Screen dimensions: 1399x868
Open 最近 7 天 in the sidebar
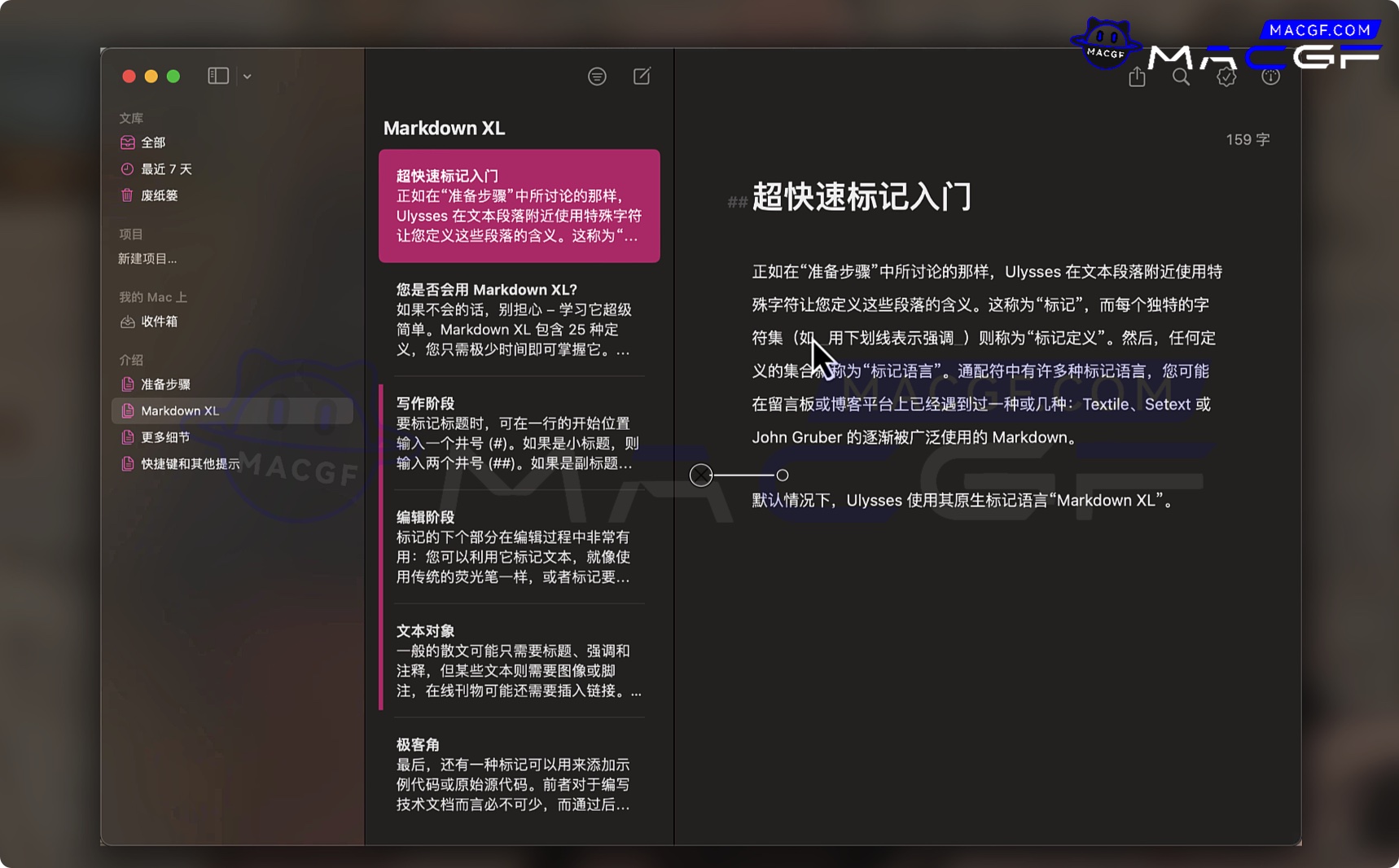tap(166, 169)
